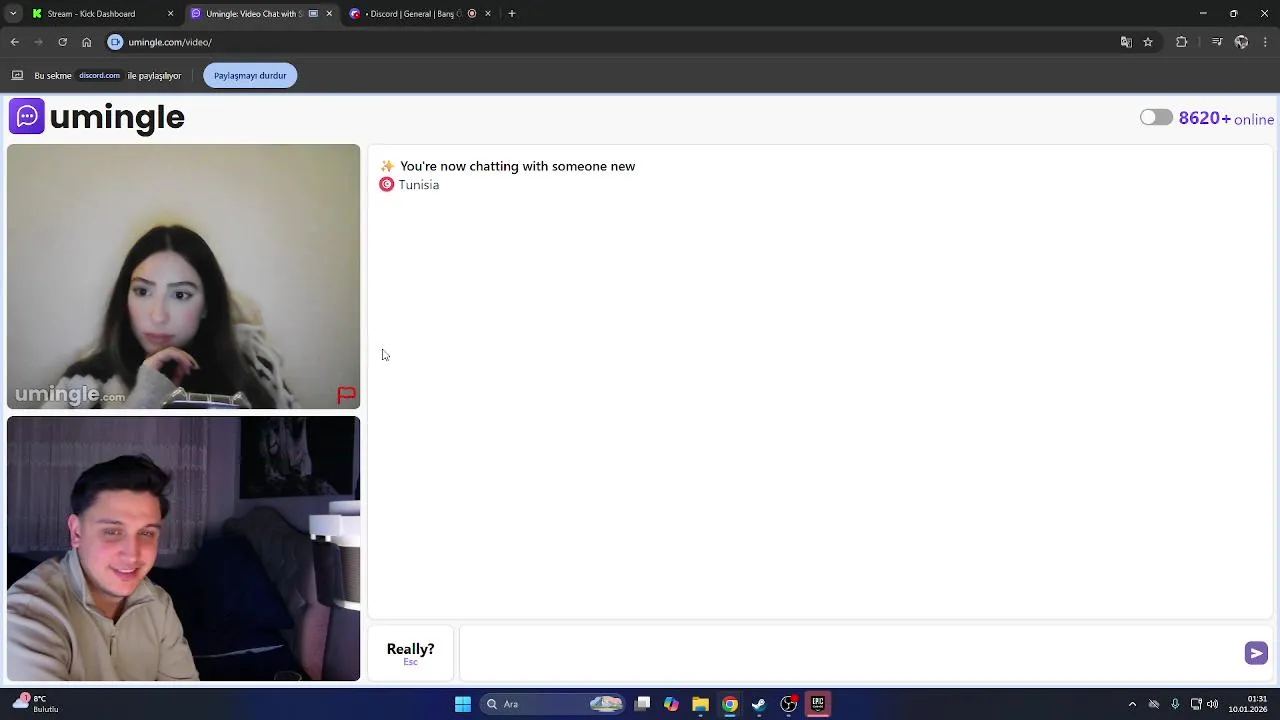
Task: Click the translate page icon
Action: click(1126, 42)
